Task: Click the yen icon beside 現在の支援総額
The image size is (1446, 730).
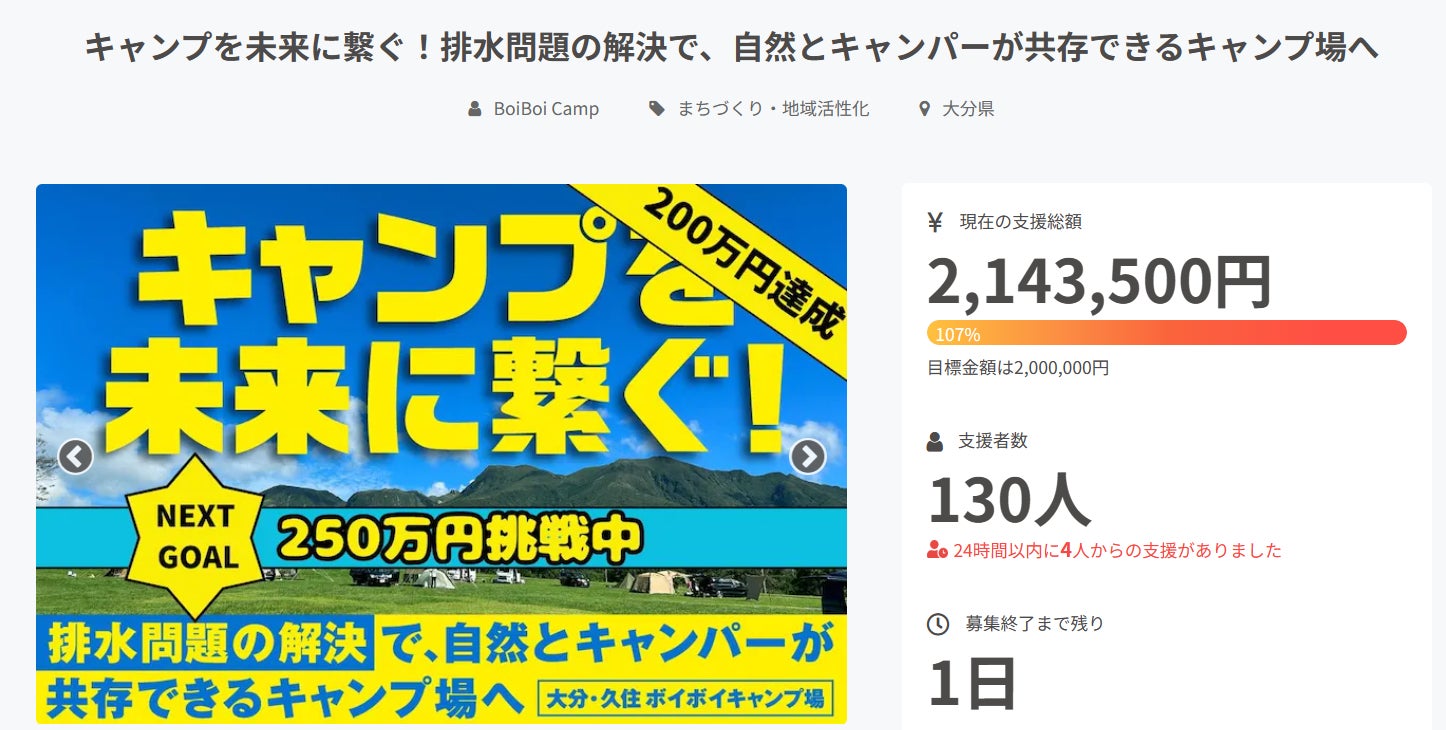Action: click(x=935, y=223)
